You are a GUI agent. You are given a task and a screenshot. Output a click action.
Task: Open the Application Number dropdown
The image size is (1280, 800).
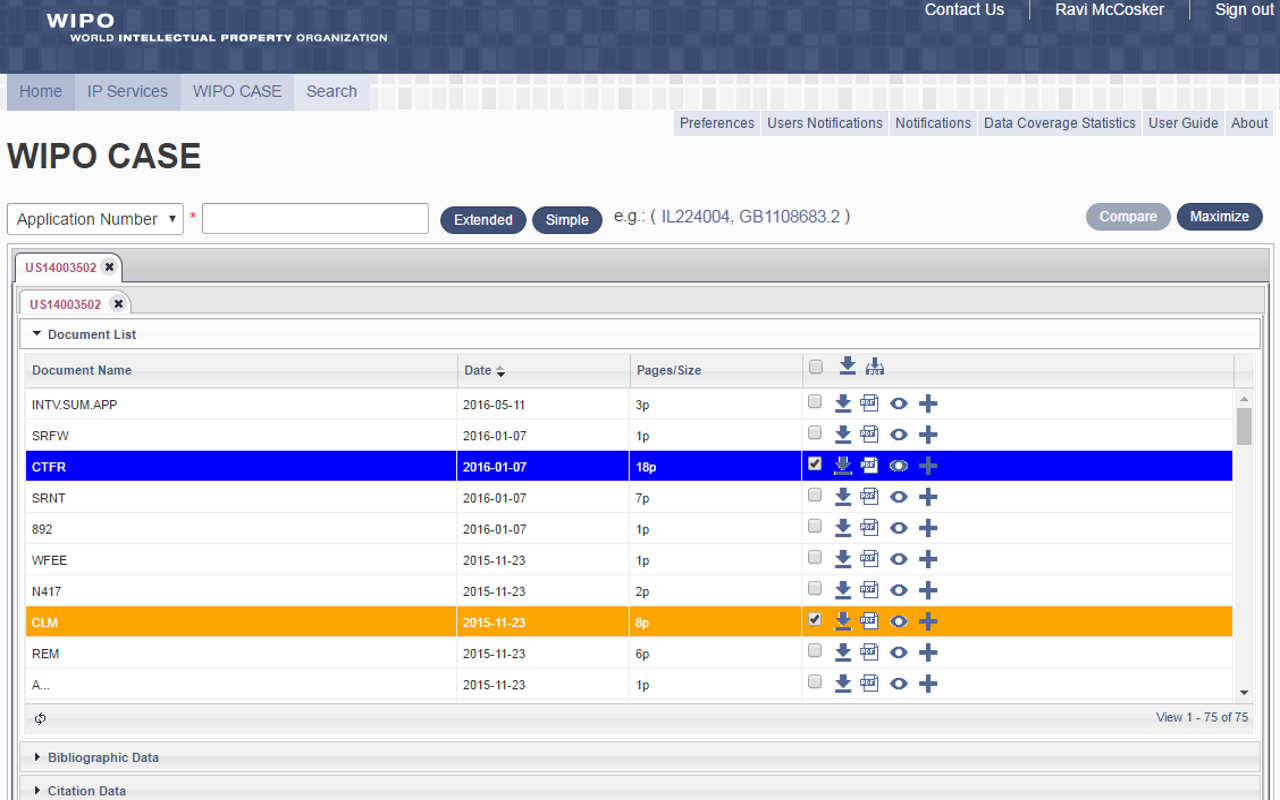tap(95, 219)
